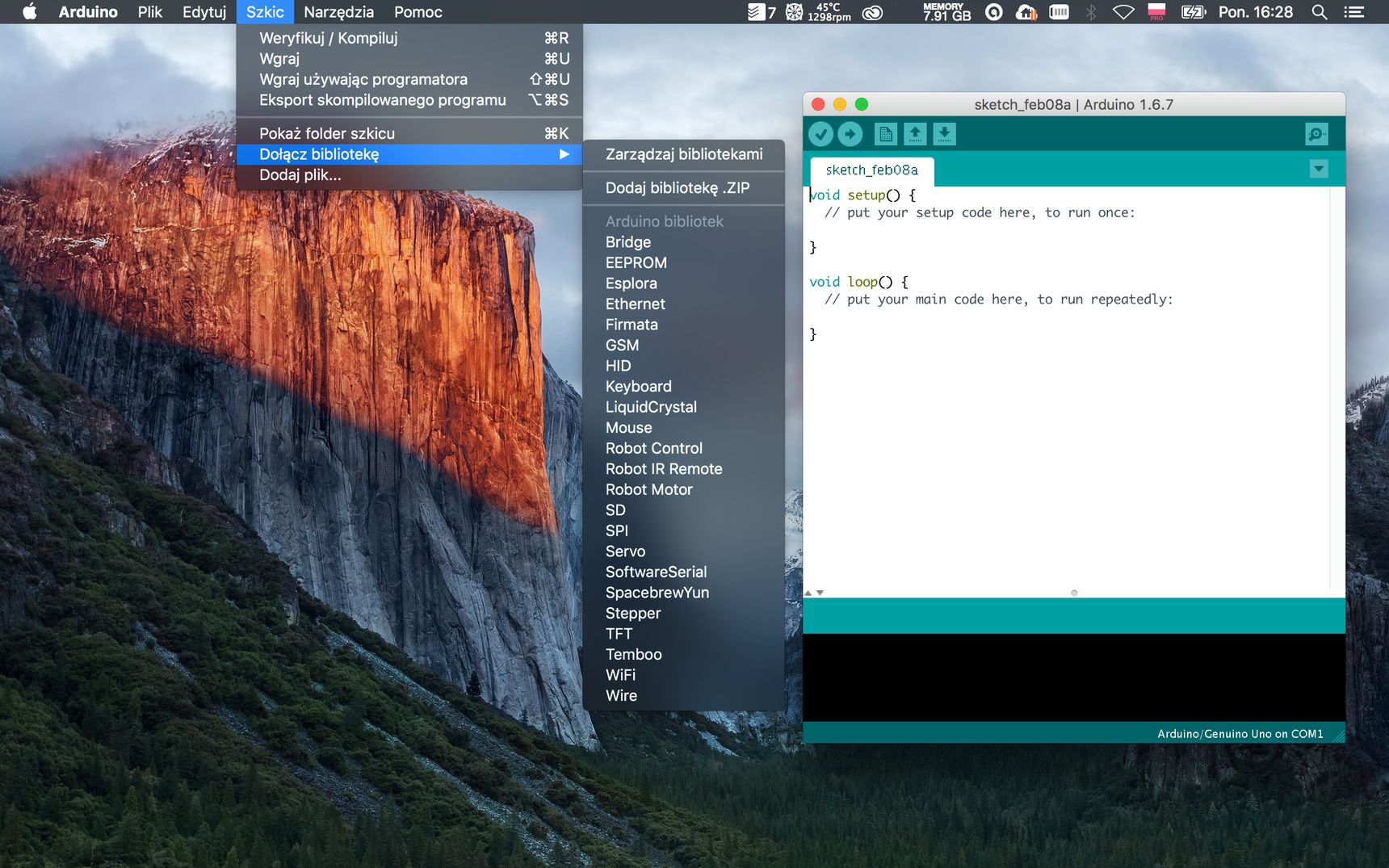The image size is (1389, 868).
Task: Click the Upload arrow toolbar button
Action: (850, 134)
